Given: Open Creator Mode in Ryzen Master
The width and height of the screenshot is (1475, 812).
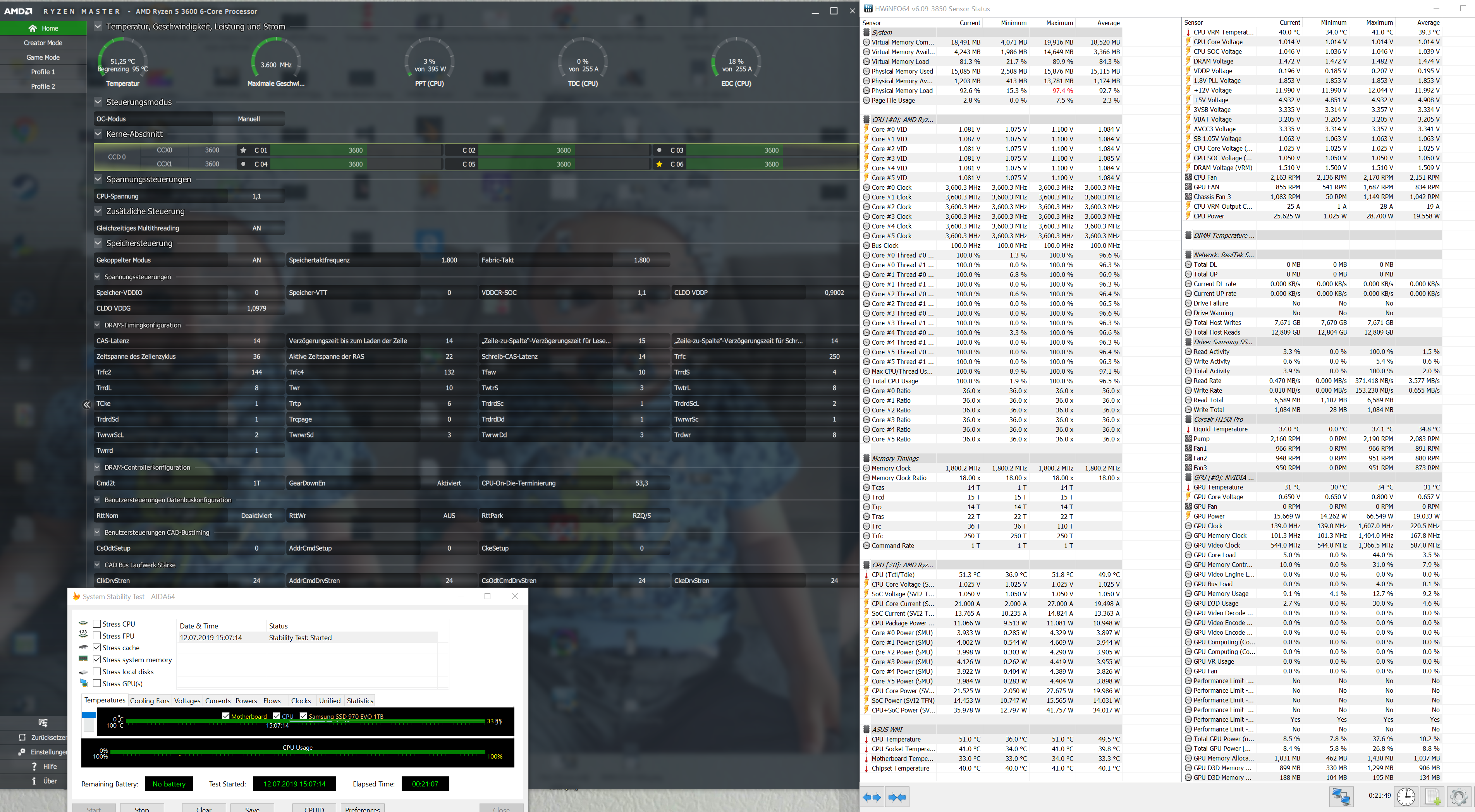Looking at the screenshot, I should (x=43, y=43).
